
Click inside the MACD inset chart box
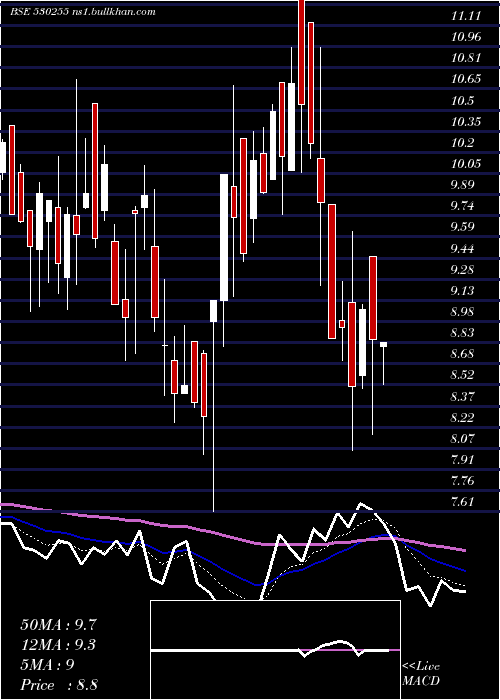pos(275,650)
